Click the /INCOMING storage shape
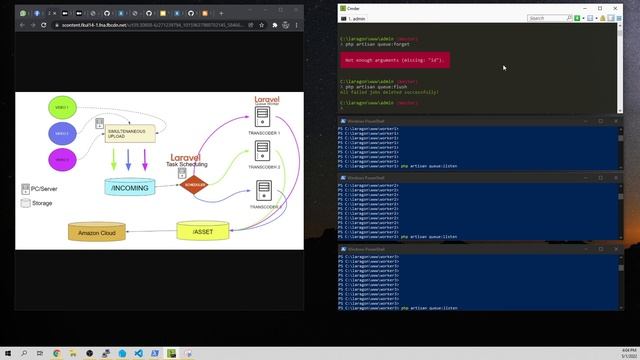 [x=130, y=187]
